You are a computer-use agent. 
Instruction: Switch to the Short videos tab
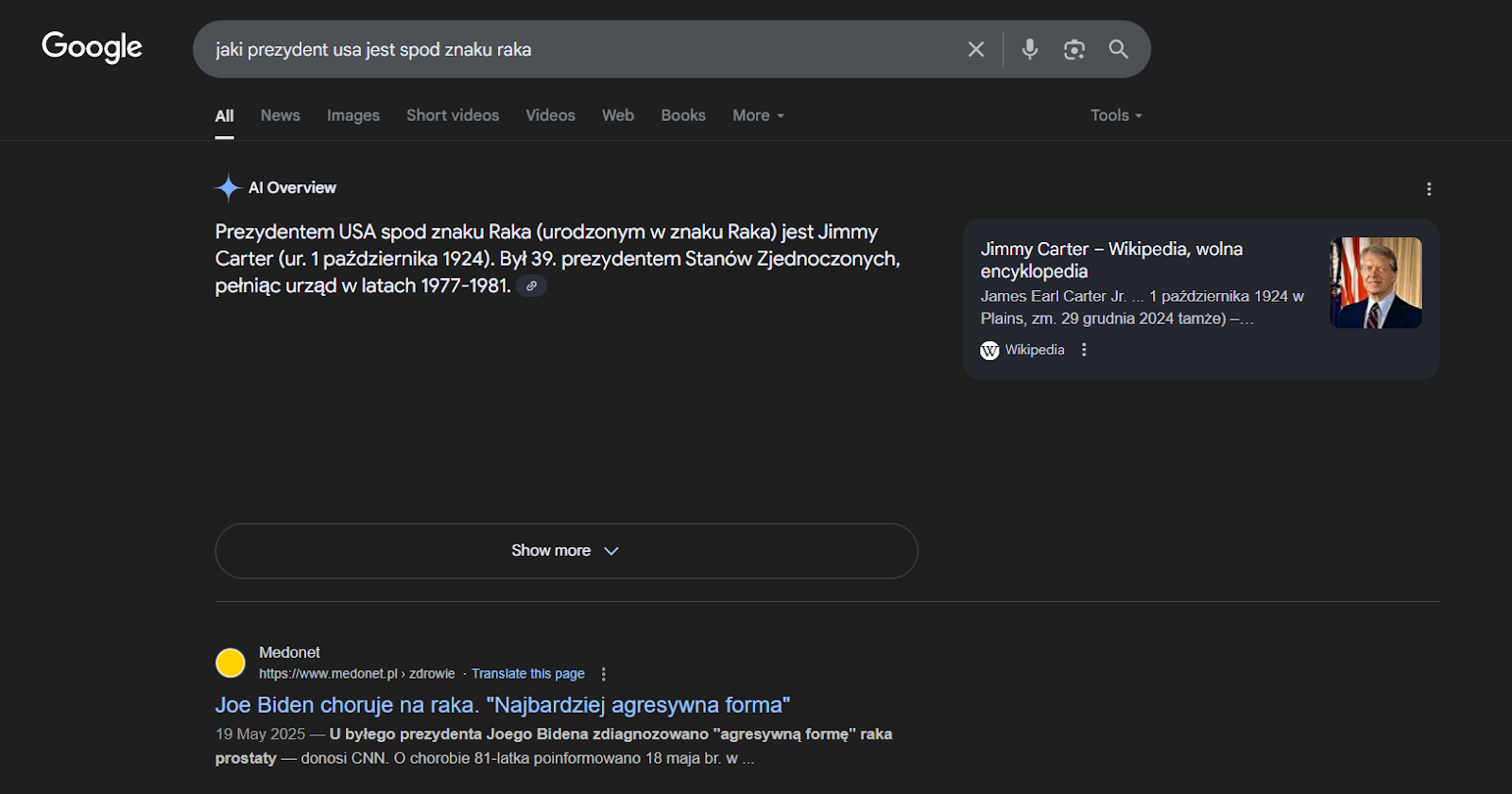pyautogui.click(x=453, y=115)
